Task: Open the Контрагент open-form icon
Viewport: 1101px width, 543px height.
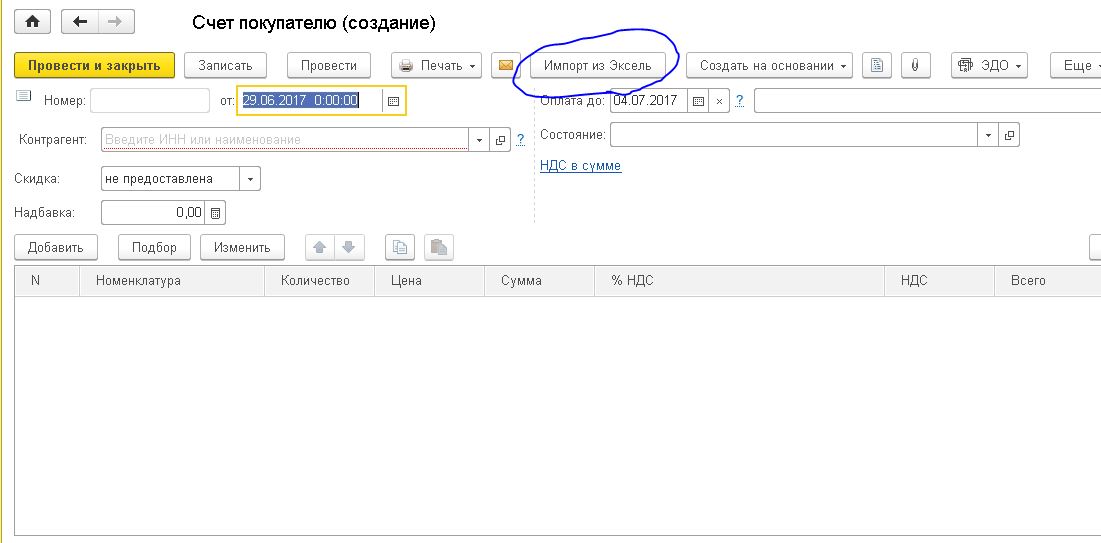Action: [x=501, y=140]
